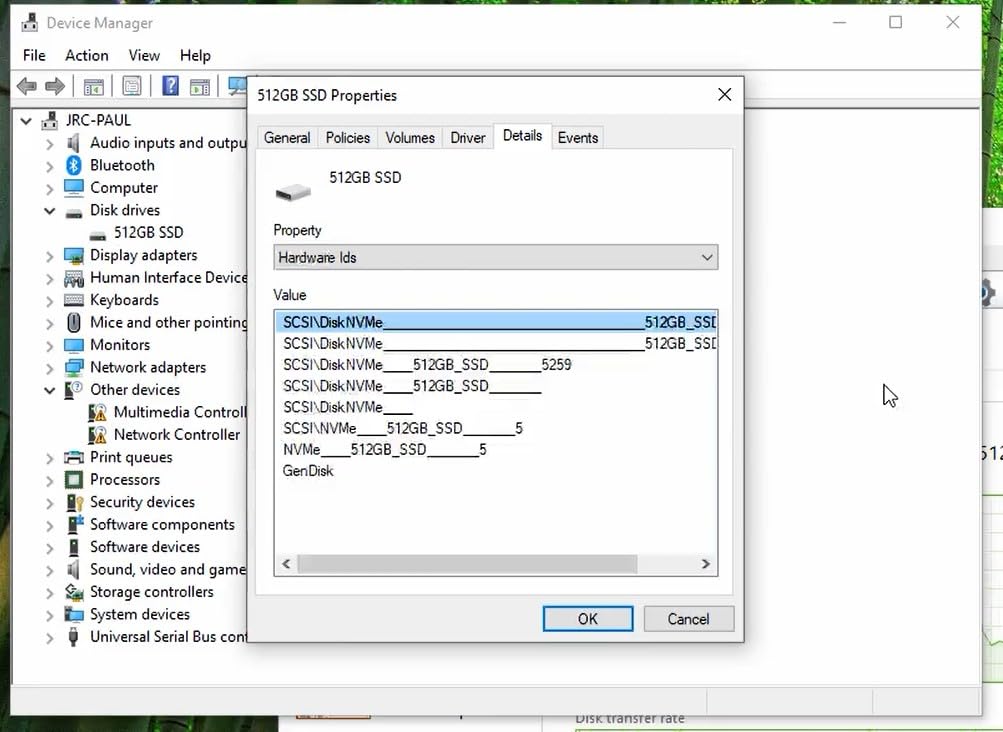Click the Cancel button

pos(688,619)
